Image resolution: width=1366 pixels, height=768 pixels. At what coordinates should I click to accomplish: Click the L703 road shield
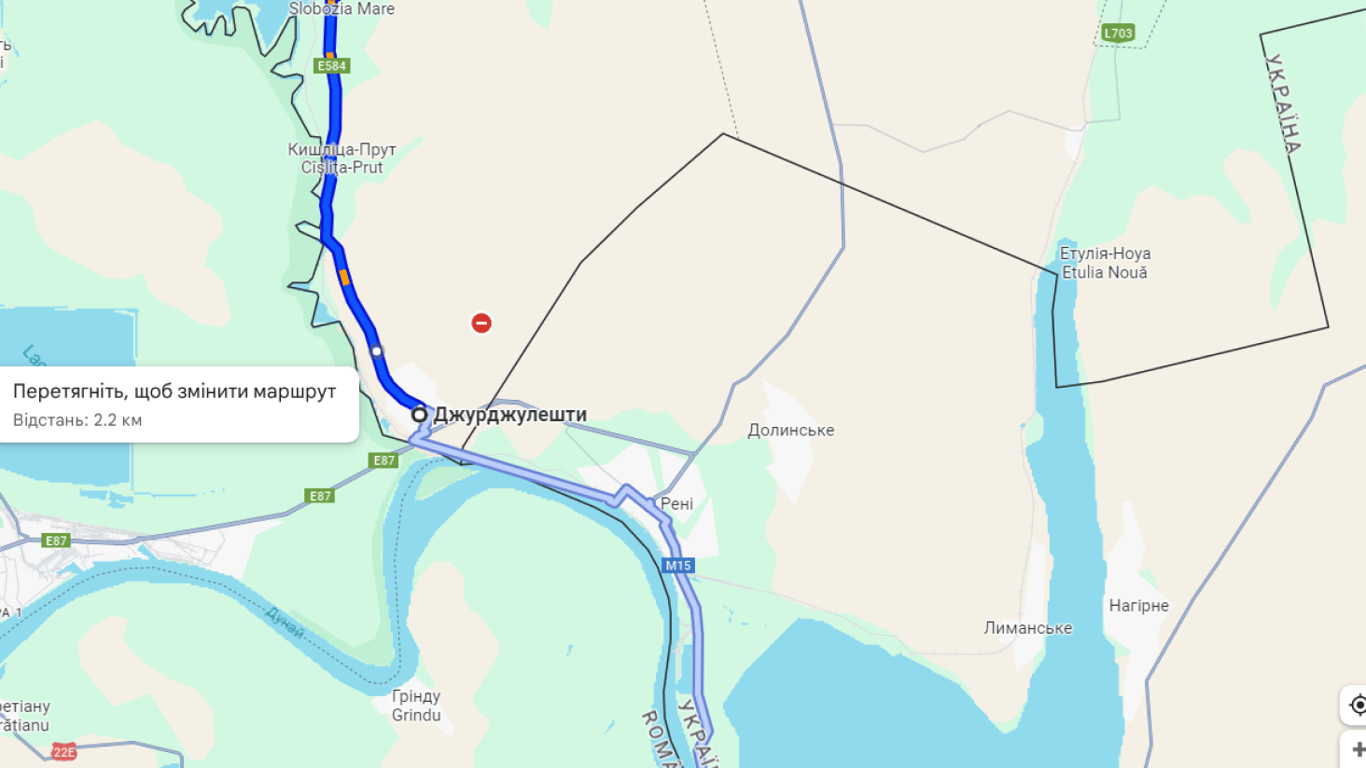1119,33
